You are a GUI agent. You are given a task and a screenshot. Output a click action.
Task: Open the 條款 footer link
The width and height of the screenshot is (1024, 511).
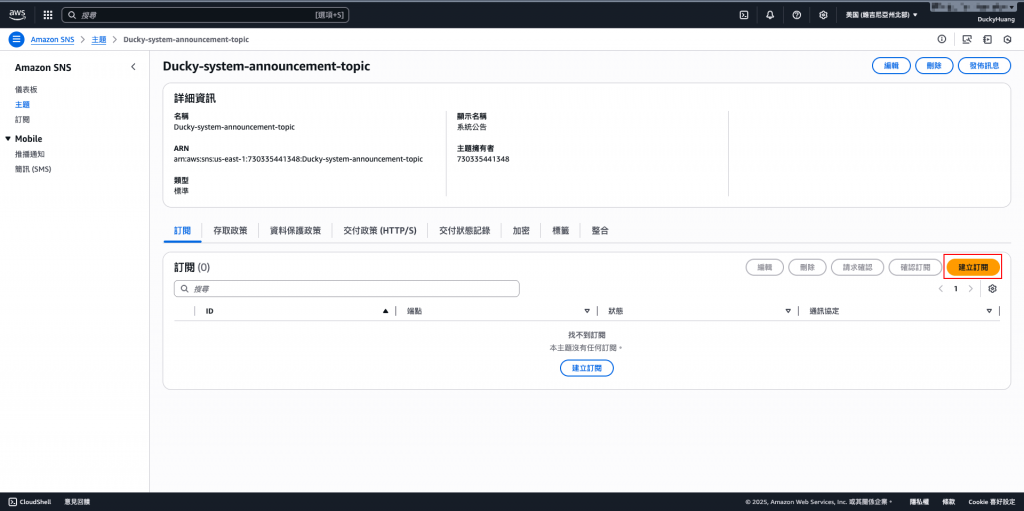click(x=948, y=502)
